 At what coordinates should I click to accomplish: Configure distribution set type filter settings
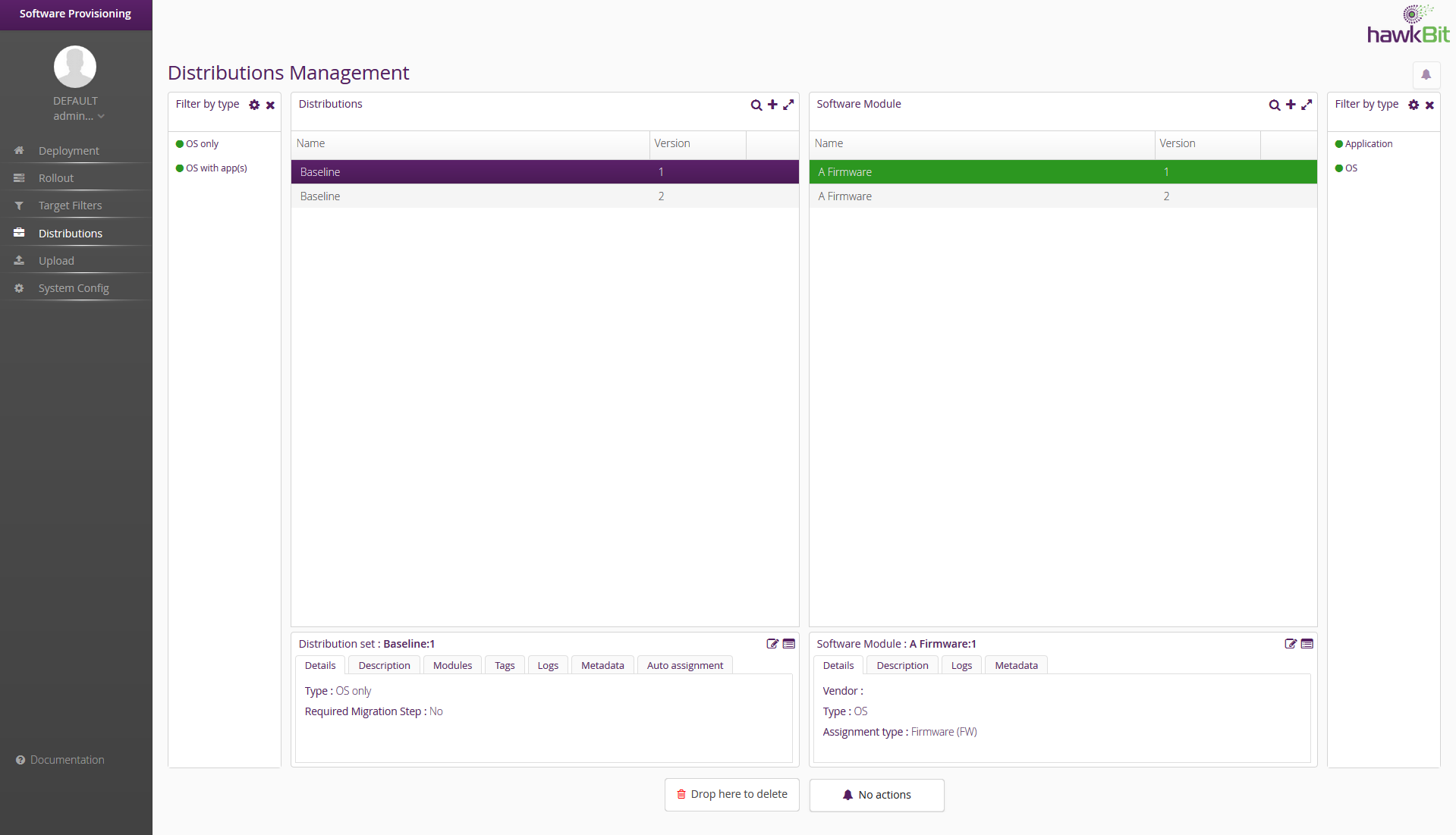tap(254, 105)
